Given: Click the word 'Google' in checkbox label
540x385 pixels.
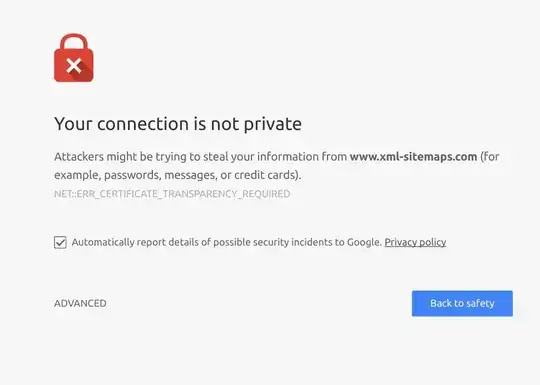Looking at the screenshot, I should [363, 242].
